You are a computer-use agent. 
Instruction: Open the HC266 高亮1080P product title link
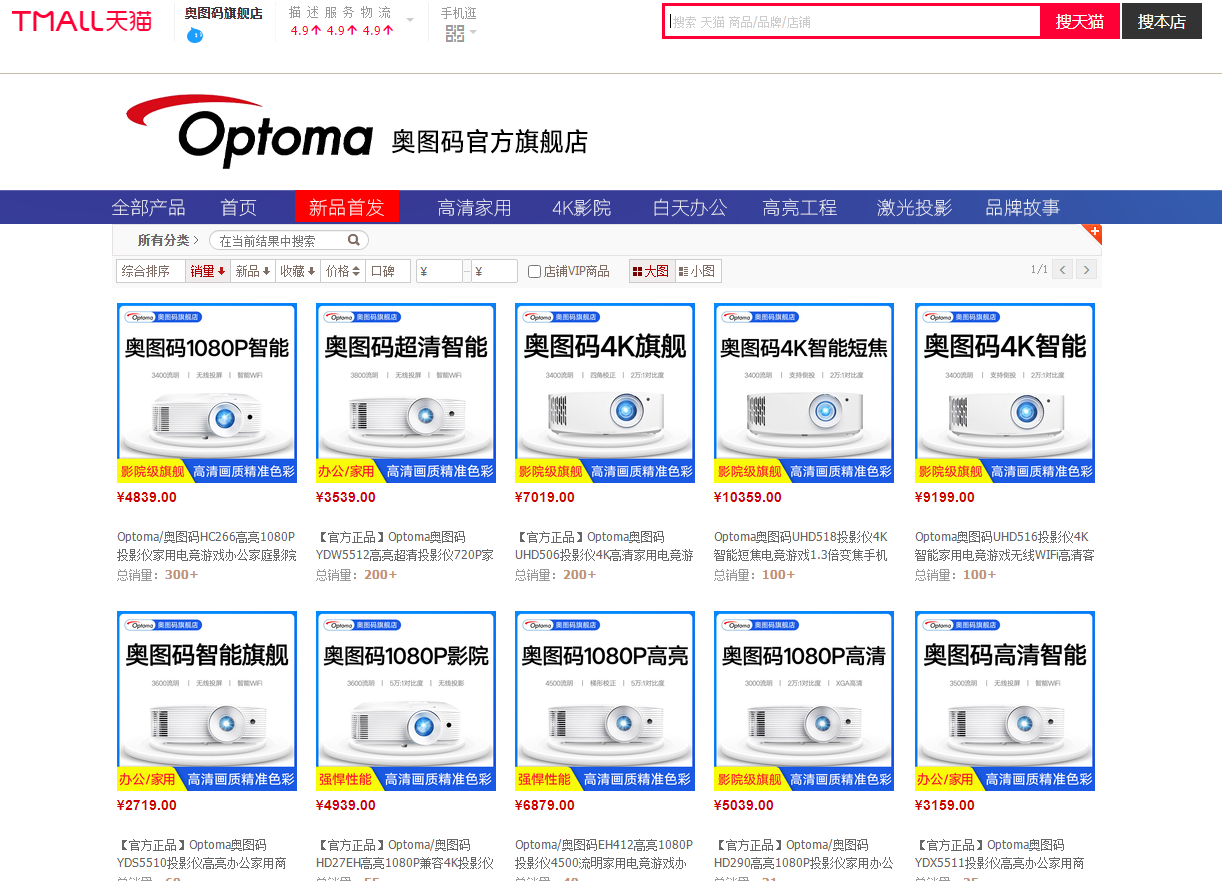(x=207, y=546)
